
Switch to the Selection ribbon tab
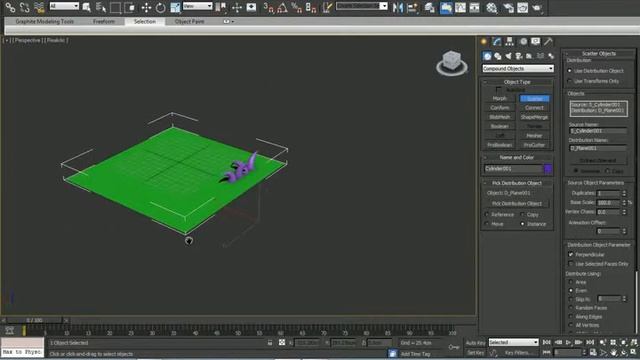144,21
